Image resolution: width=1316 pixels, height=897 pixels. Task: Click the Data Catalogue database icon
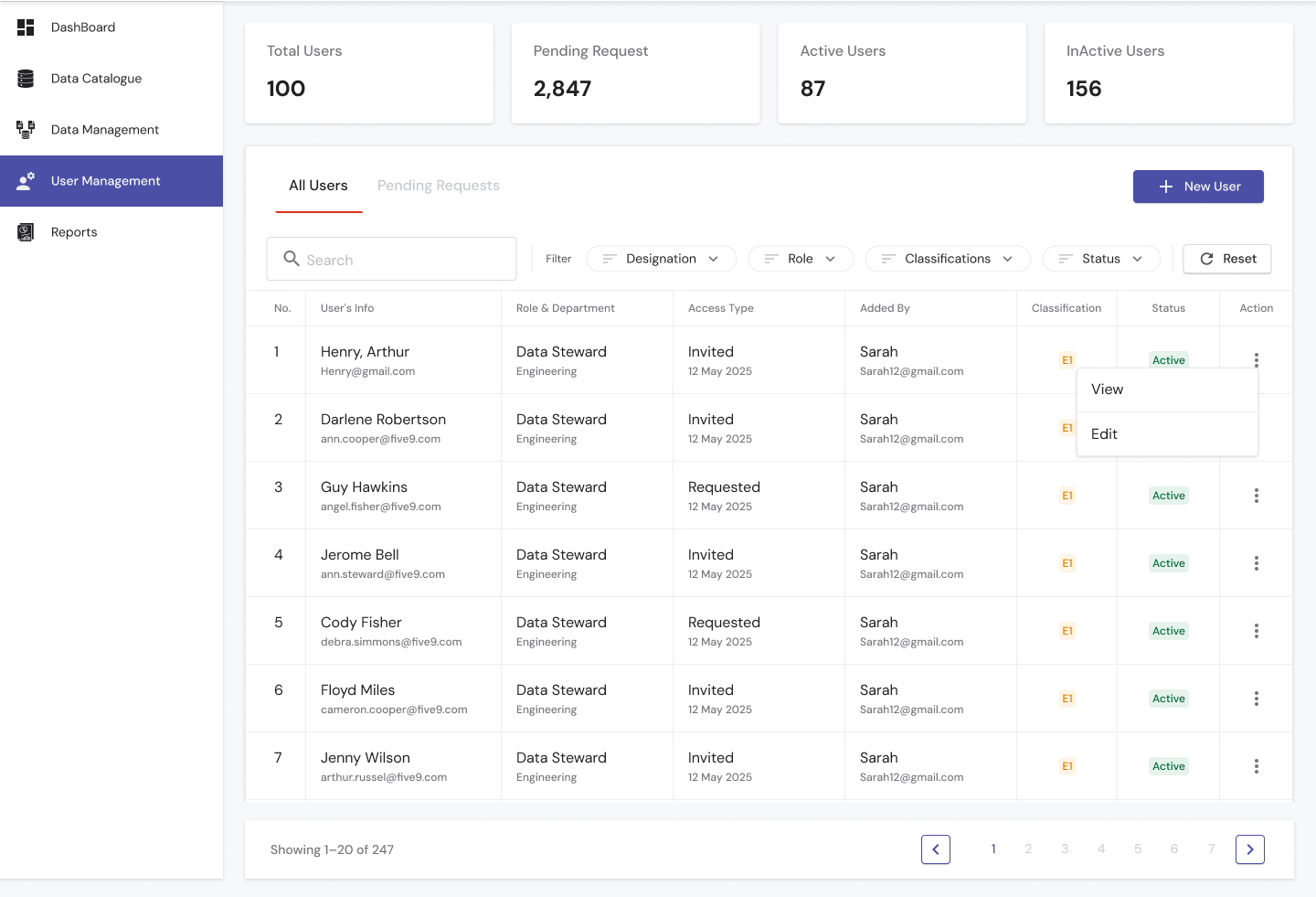tap(26, 79)
